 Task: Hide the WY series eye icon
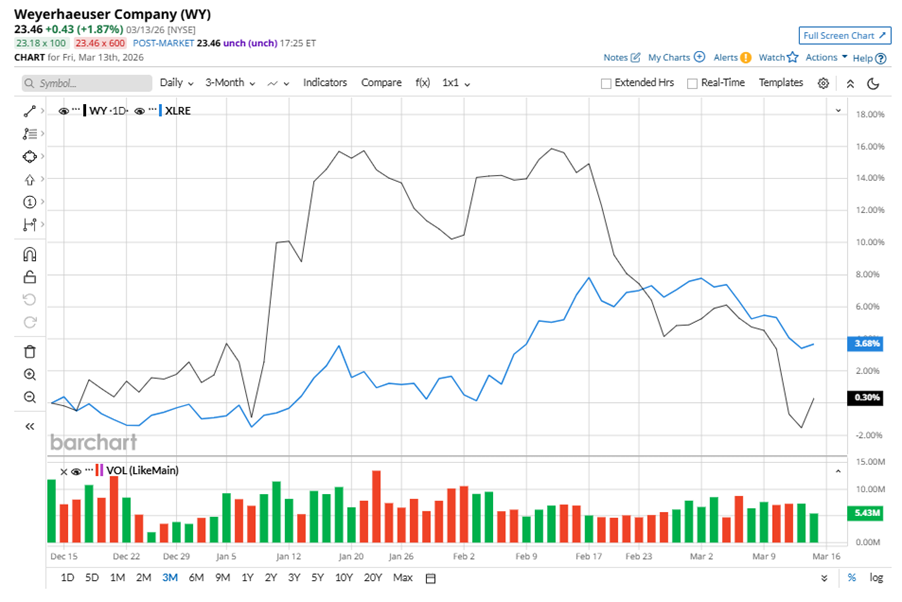[64, 111]
